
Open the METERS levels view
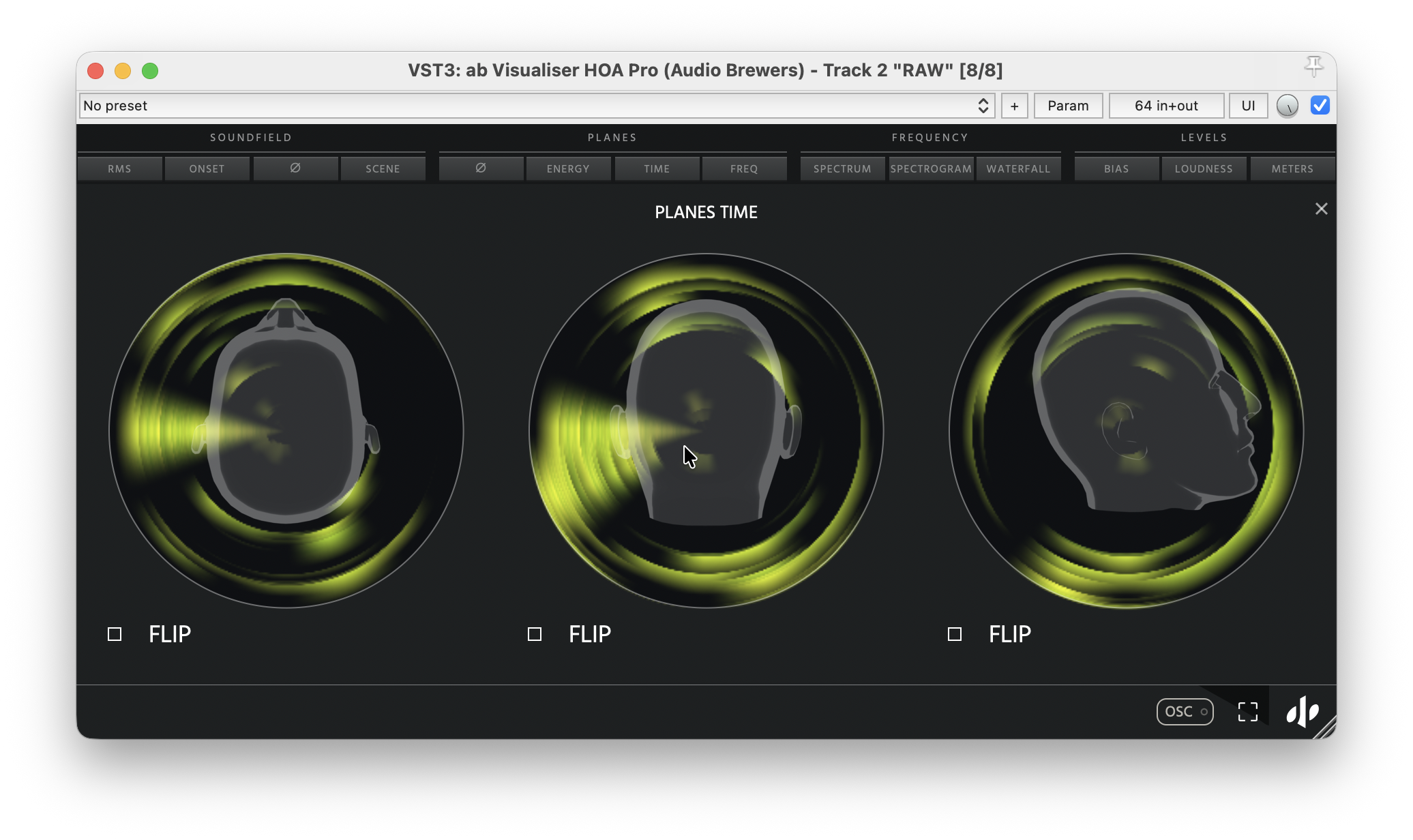(1292, 168)
